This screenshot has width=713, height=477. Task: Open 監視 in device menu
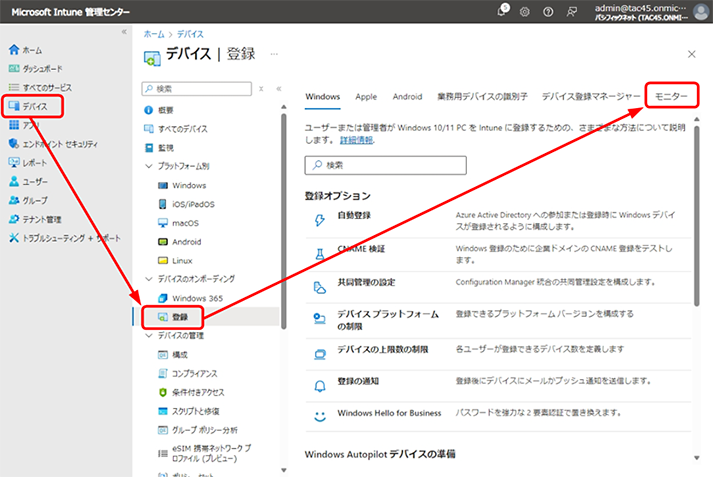[159, 147]
